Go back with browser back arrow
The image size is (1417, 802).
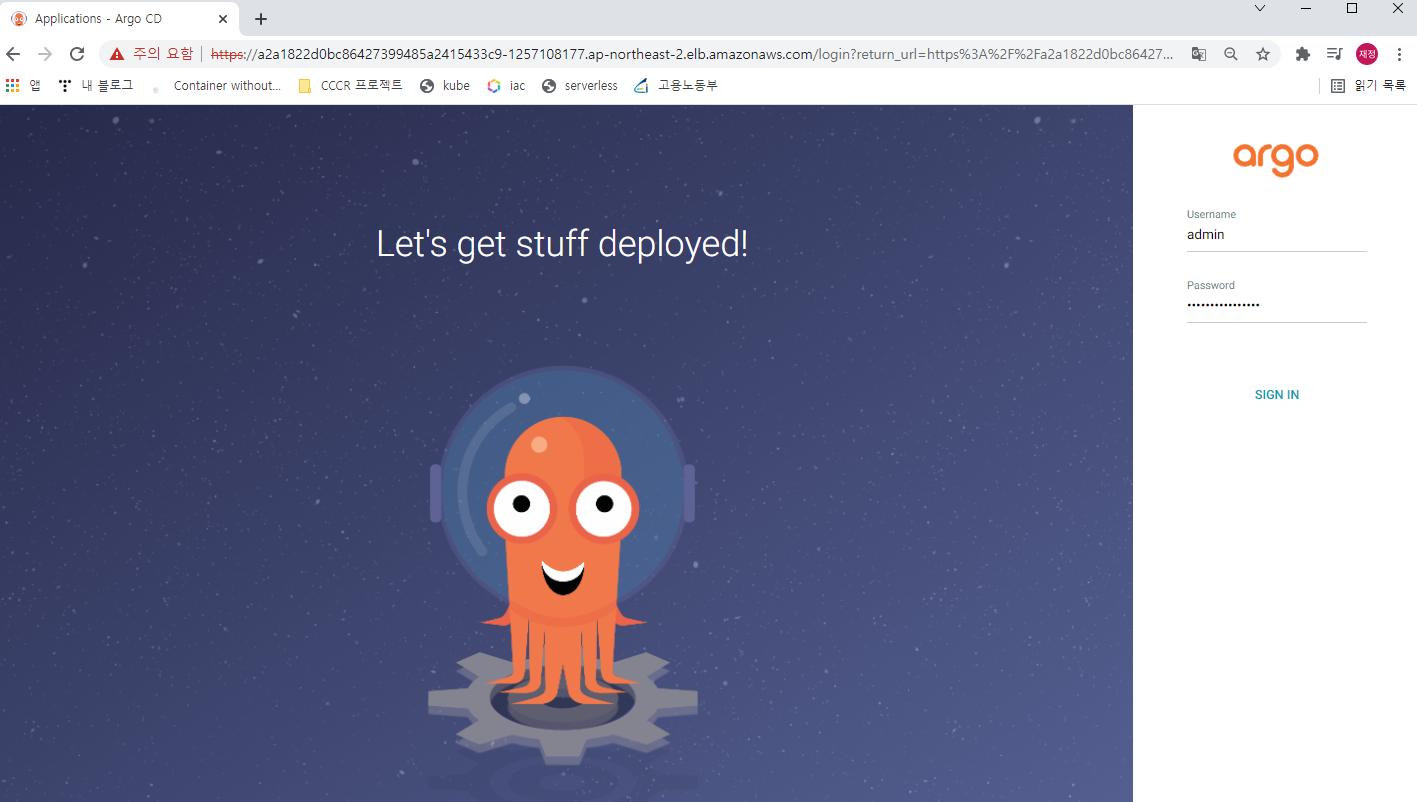[14, 54]
